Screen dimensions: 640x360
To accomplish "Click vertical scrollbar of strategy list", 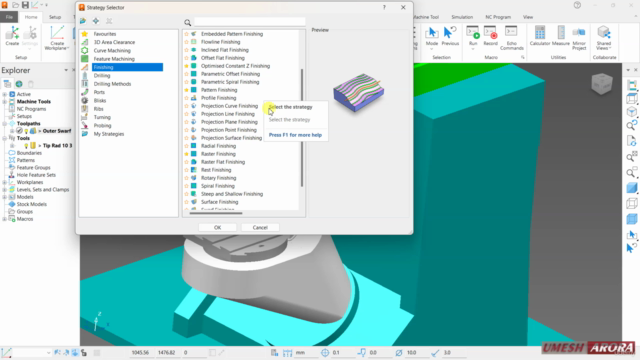I will tap(302, 127).
